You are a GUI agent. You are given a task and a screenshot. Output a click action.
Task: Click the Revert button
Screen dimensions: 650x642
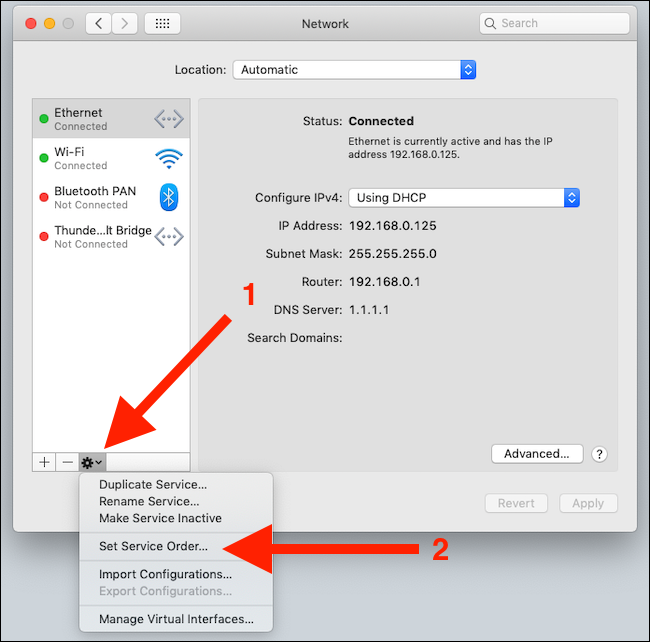[516, 503]
